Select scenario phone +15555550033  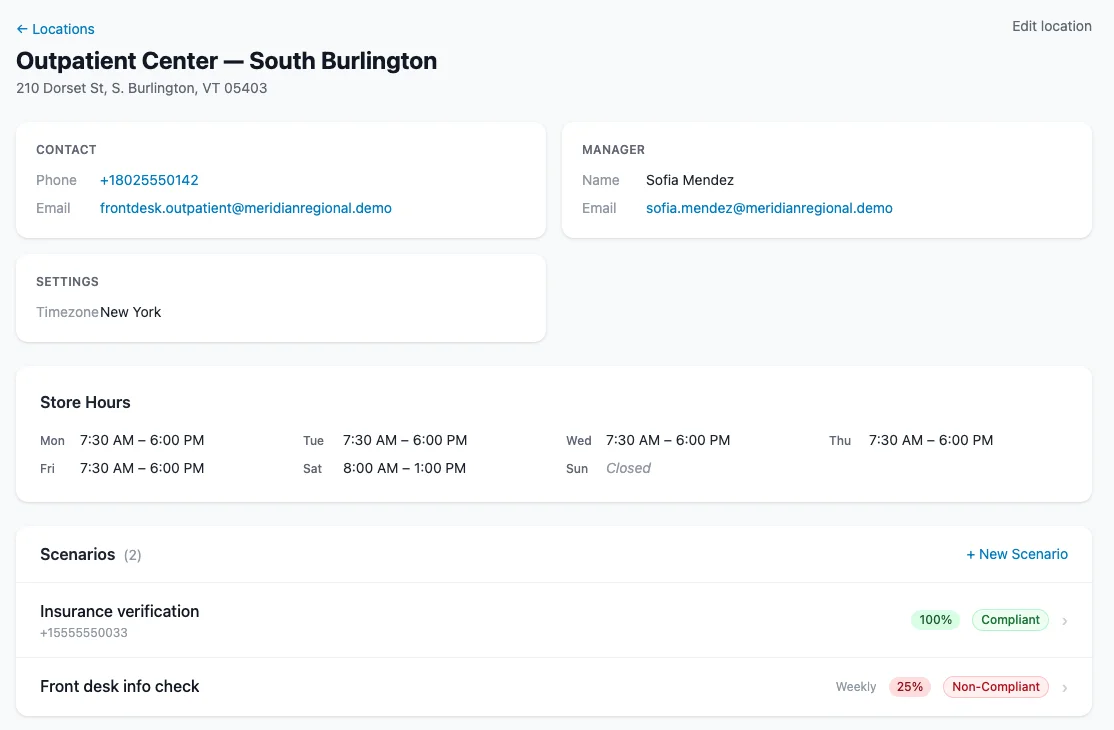[84, 633]
